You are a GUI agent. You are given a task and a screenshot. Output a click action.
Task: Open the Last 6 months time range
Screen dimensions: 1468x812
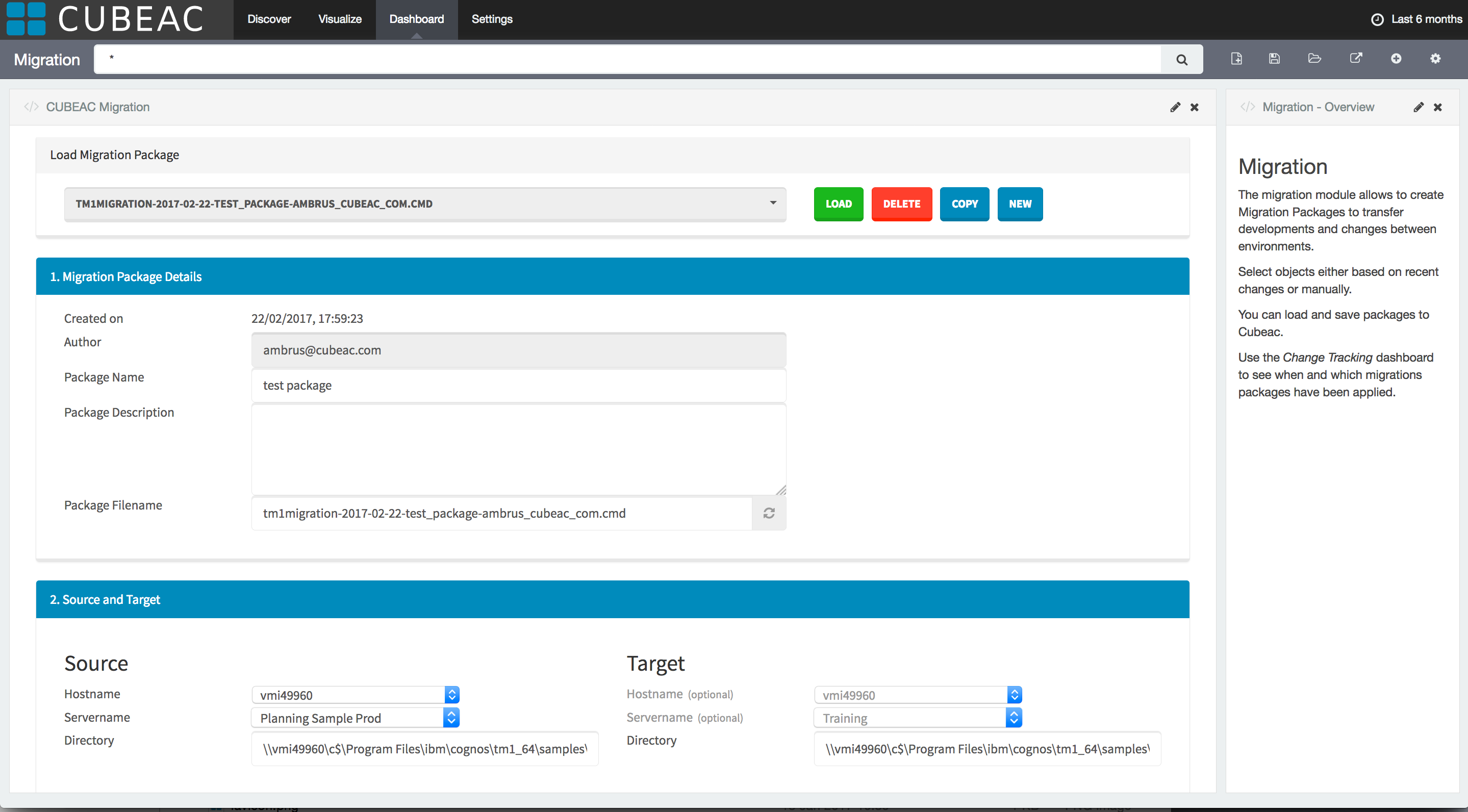tap(1416, 19)
